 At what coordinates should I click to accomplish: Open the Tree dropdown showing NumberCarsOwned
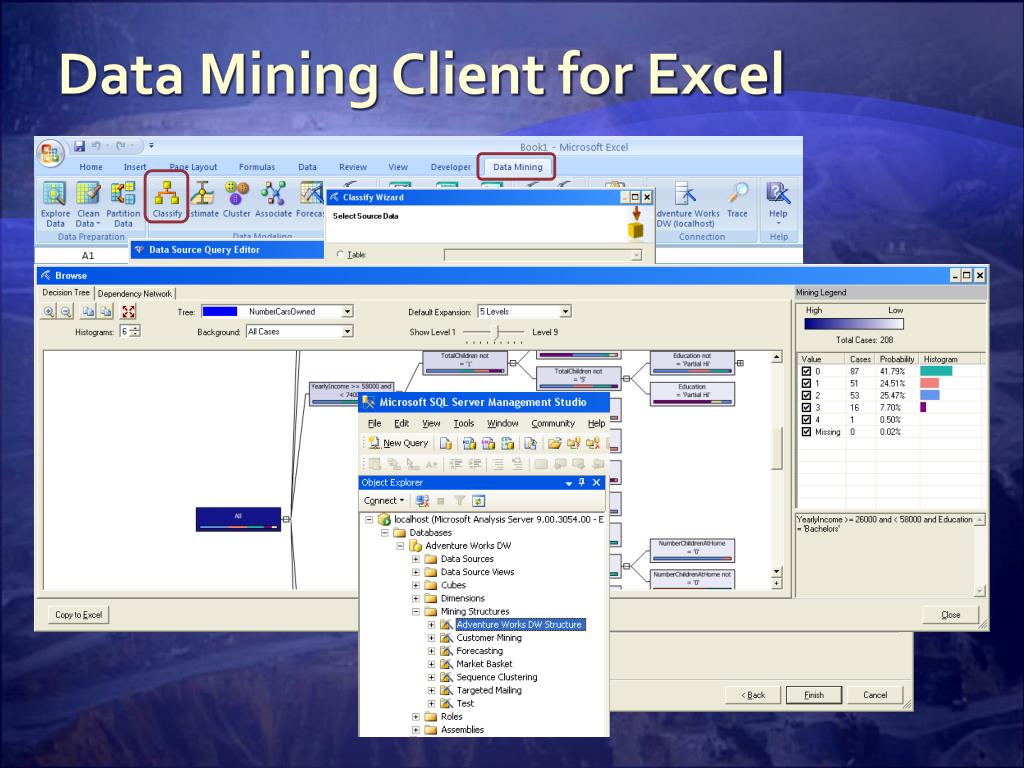pos(347,312)
